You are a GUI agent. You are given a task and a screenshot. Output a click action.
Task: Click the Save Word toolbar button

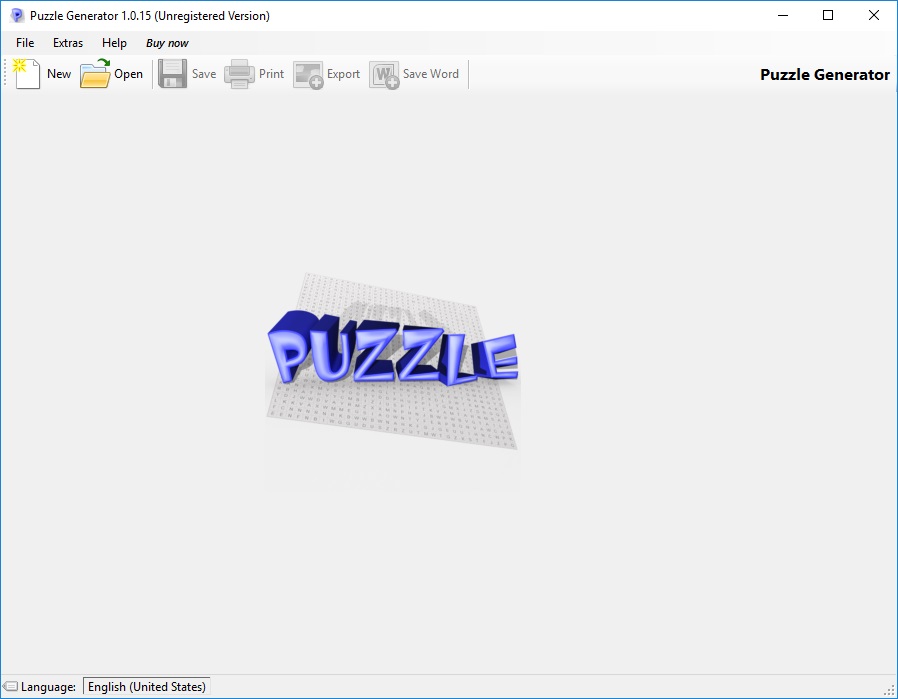pyautogui.click(x=432, y=73)
